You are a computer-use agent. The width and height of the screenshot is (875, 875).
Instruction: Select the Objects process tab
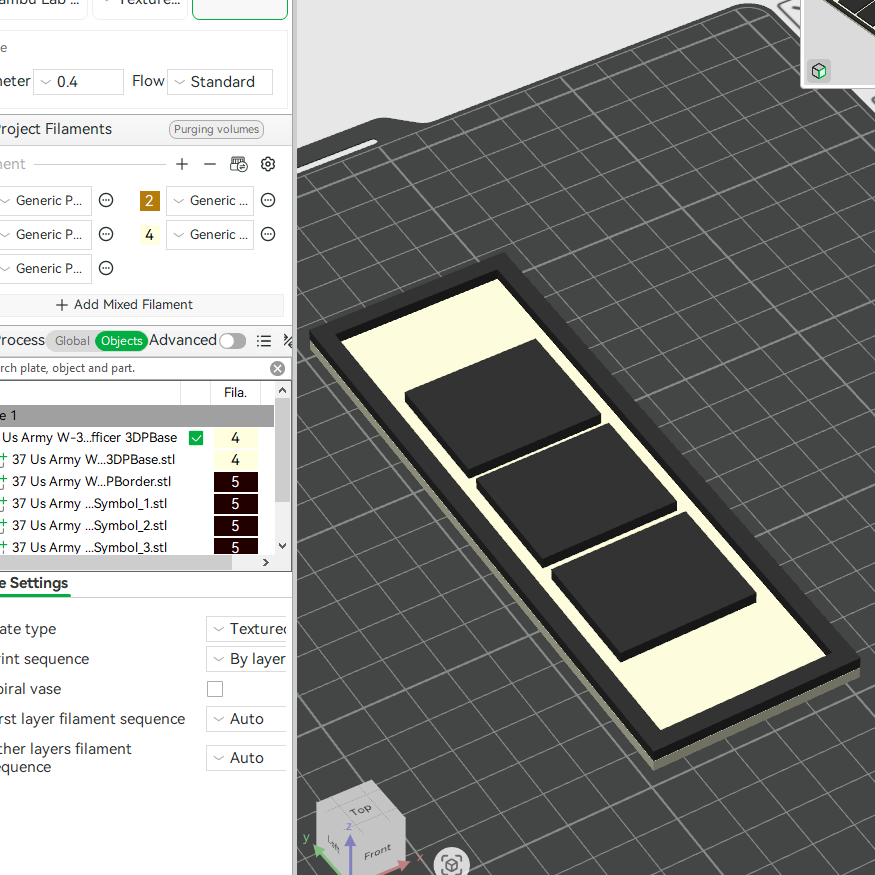pyautogui.click(x=122, y=340)
